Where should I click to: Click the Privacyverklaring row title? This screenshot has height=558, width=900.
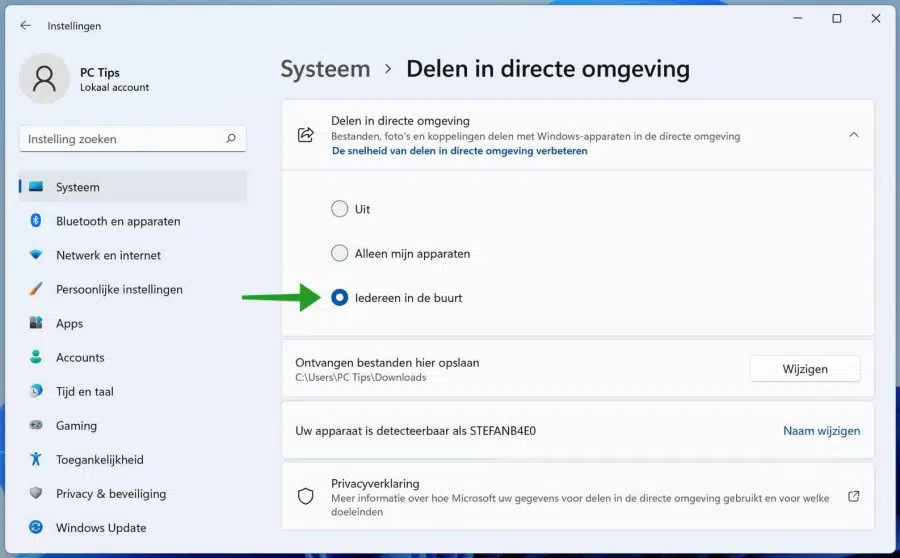click(375, 483)
